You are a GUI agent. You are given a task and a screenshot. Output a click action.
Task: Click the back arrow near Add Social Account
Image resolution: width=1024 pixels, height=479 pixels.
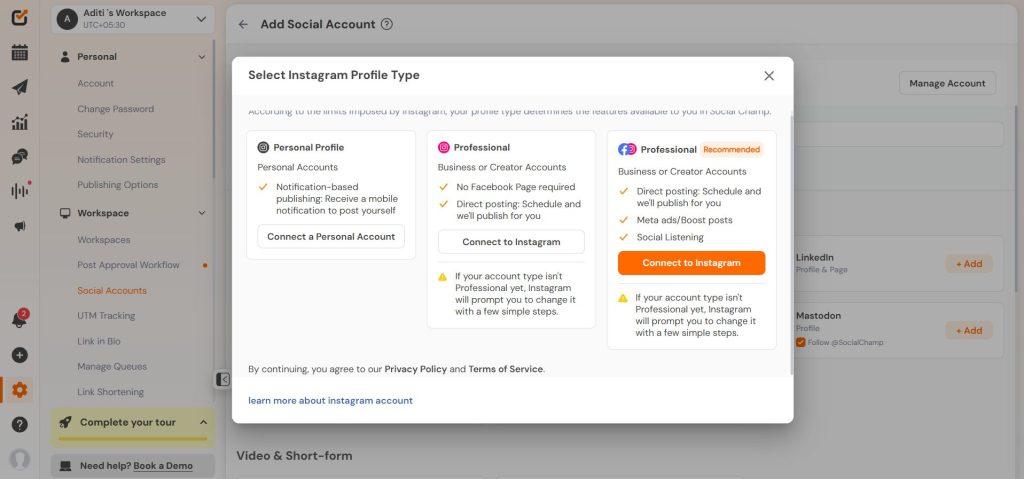point(243,24)
